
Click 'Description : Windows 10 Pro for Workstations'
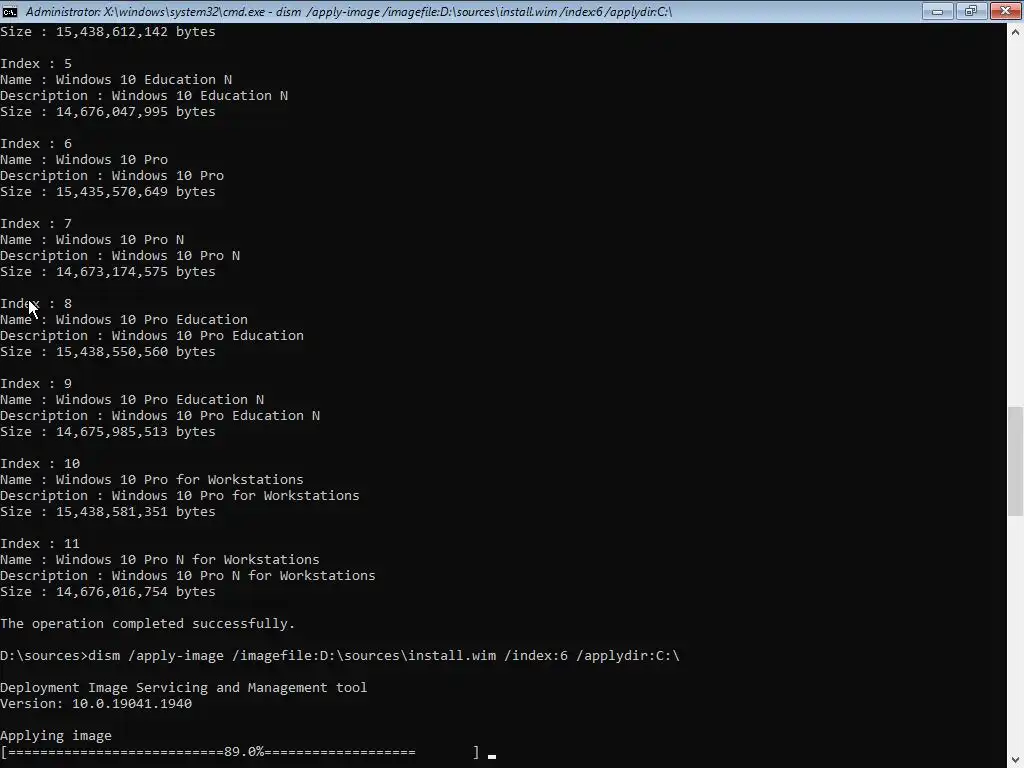[180, 496]
